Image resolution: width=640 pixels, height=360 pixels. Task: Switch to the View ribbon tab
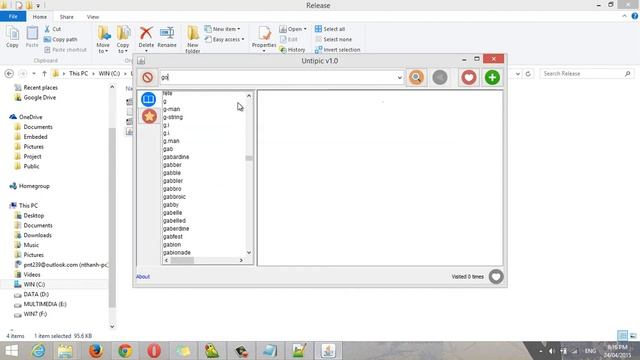93,17
